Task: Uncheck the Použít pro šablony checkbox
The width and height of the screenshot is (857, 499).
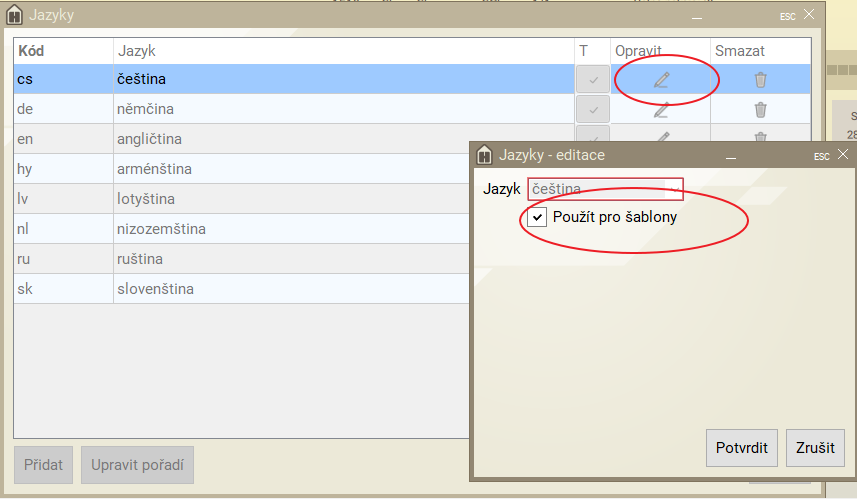Action: point(538,217)
